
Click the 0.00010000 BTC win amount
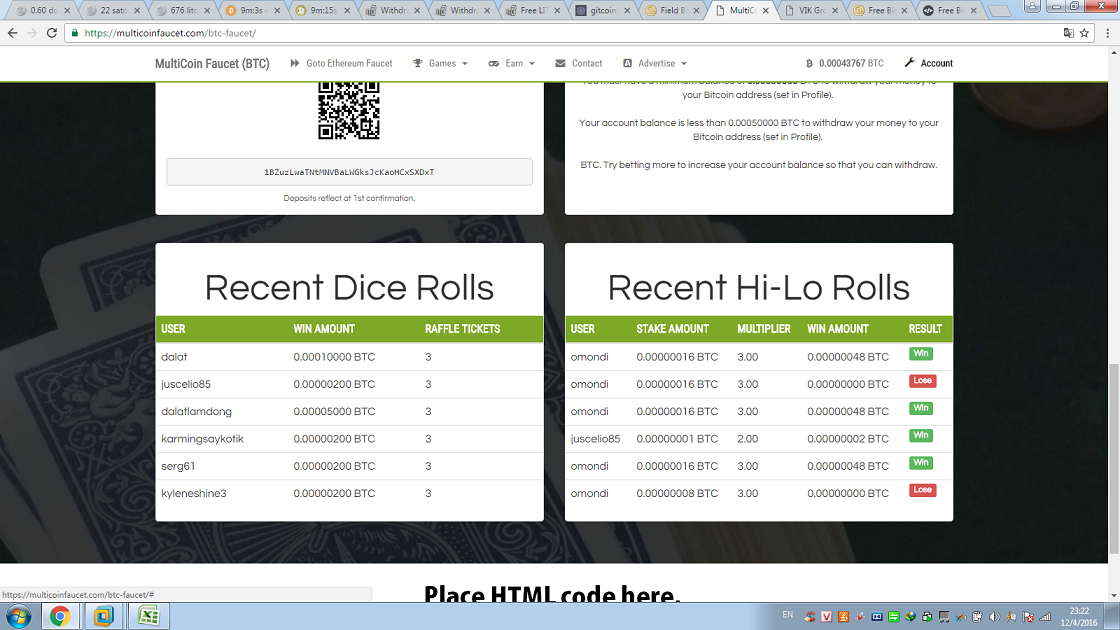coord(334,357)
